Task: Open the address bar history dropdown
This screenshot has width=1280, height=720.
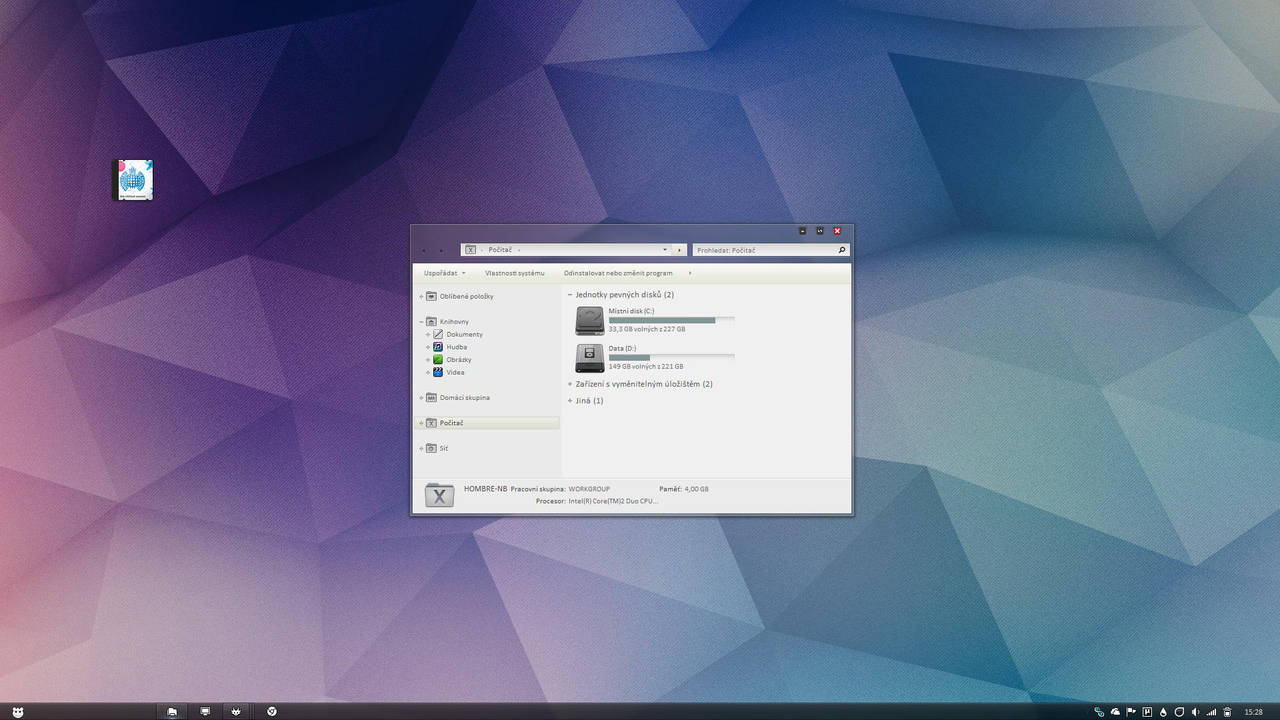Action: 665,250
